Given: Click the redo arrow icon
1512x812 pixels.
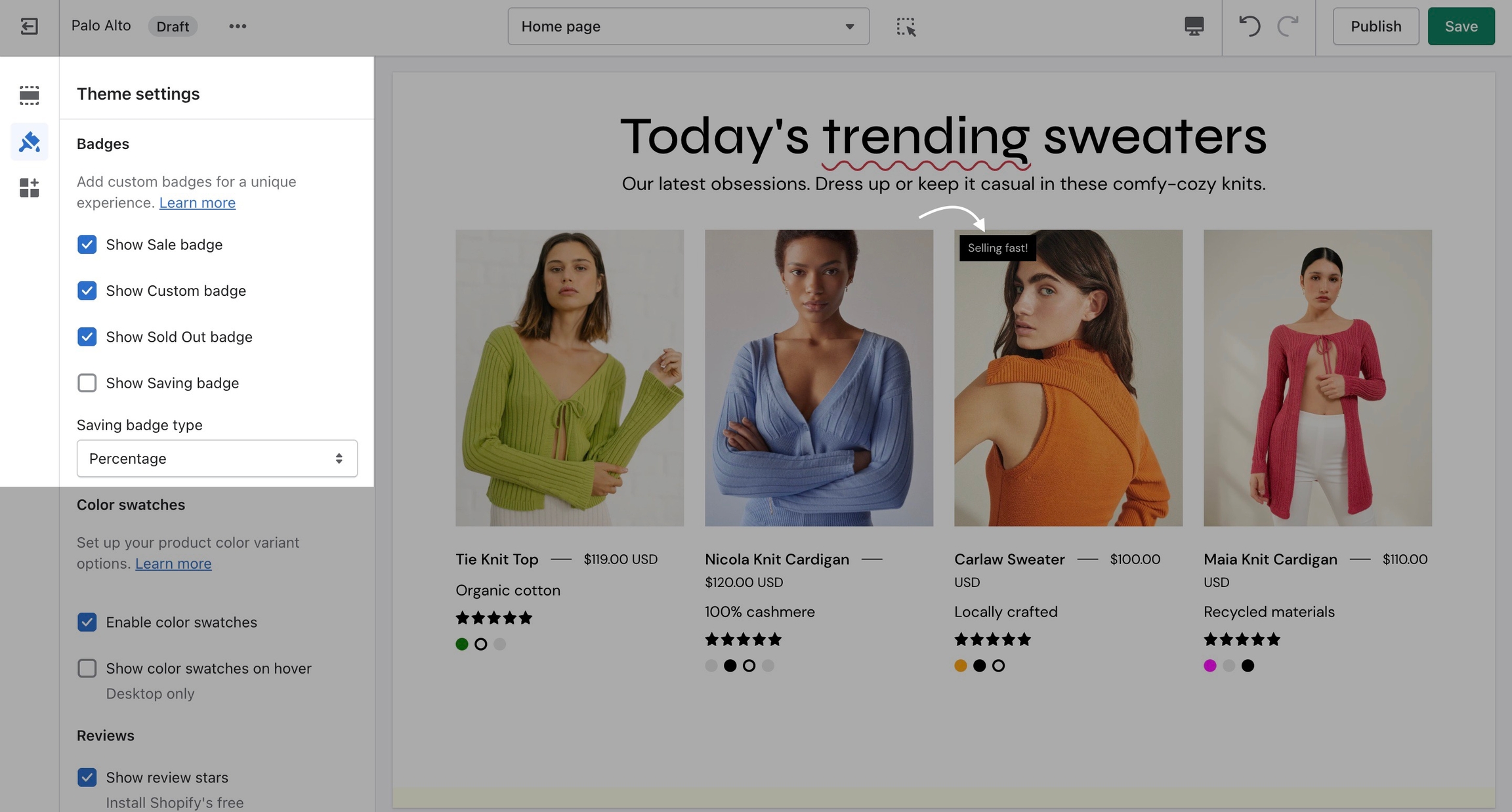Looking at the screenshot, I should (1288, 26).
